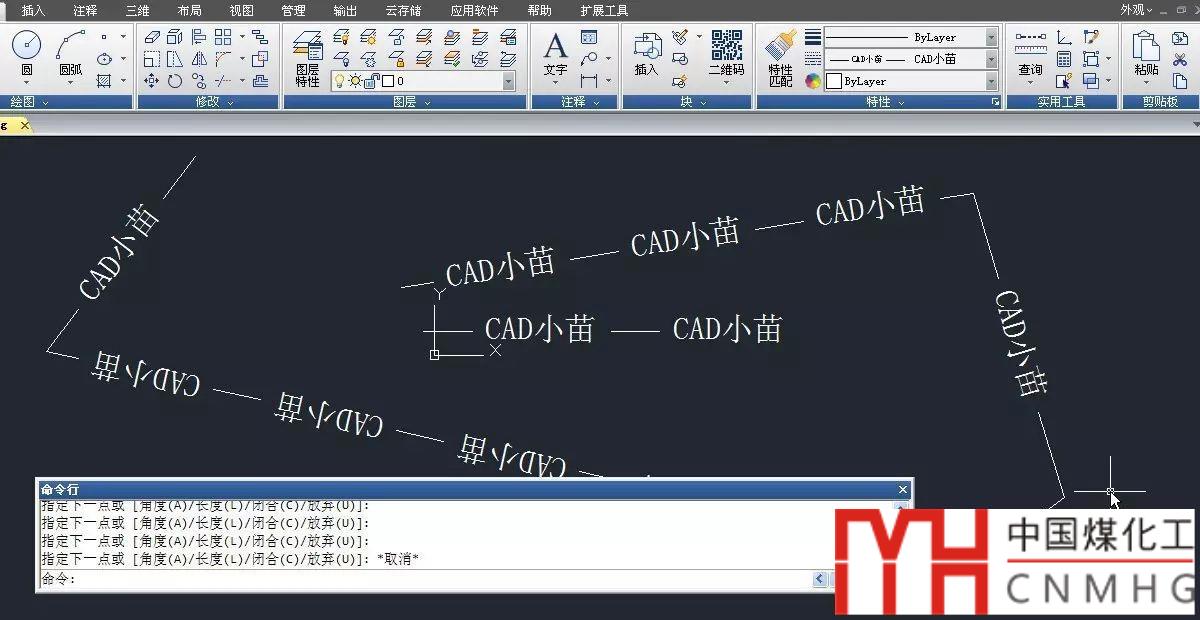The image size is (1200, 620).
Task: Open 特性 panel dialog launcher arrow
Action: click(x=995, y=102)
